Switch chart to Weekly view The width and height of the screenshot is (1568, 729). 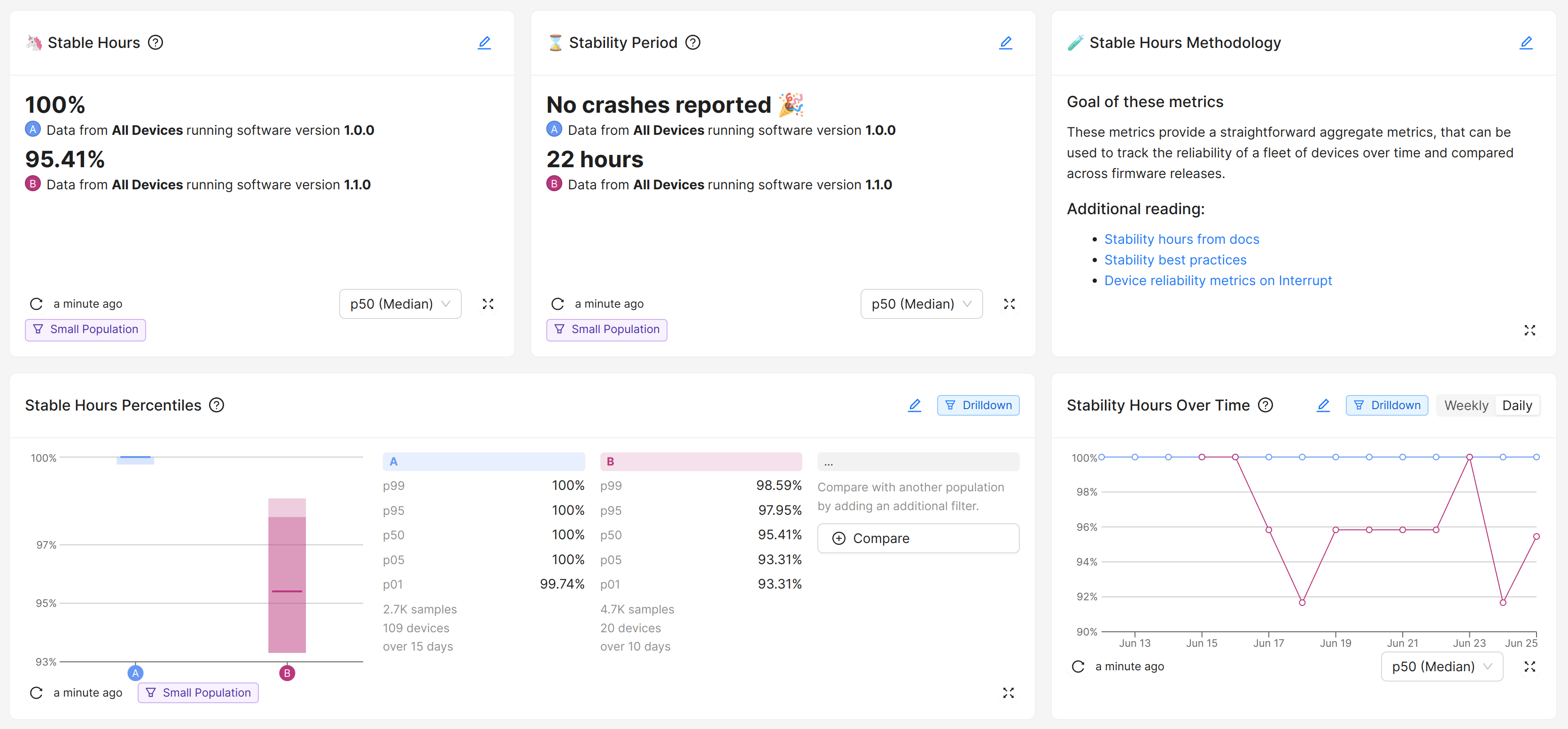click(1466, 405)
